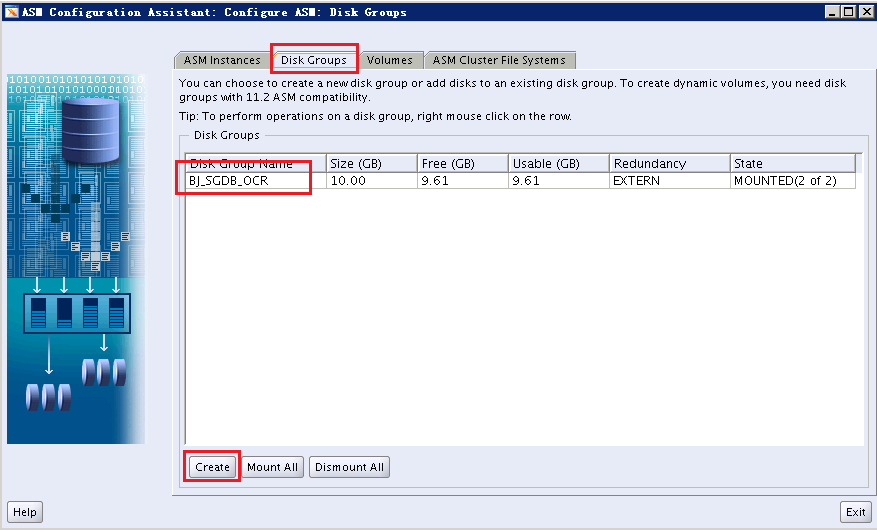Exit the ASM Configuration Assistant
The width and height of the screenshot is (877, 530).
point(855,512)
